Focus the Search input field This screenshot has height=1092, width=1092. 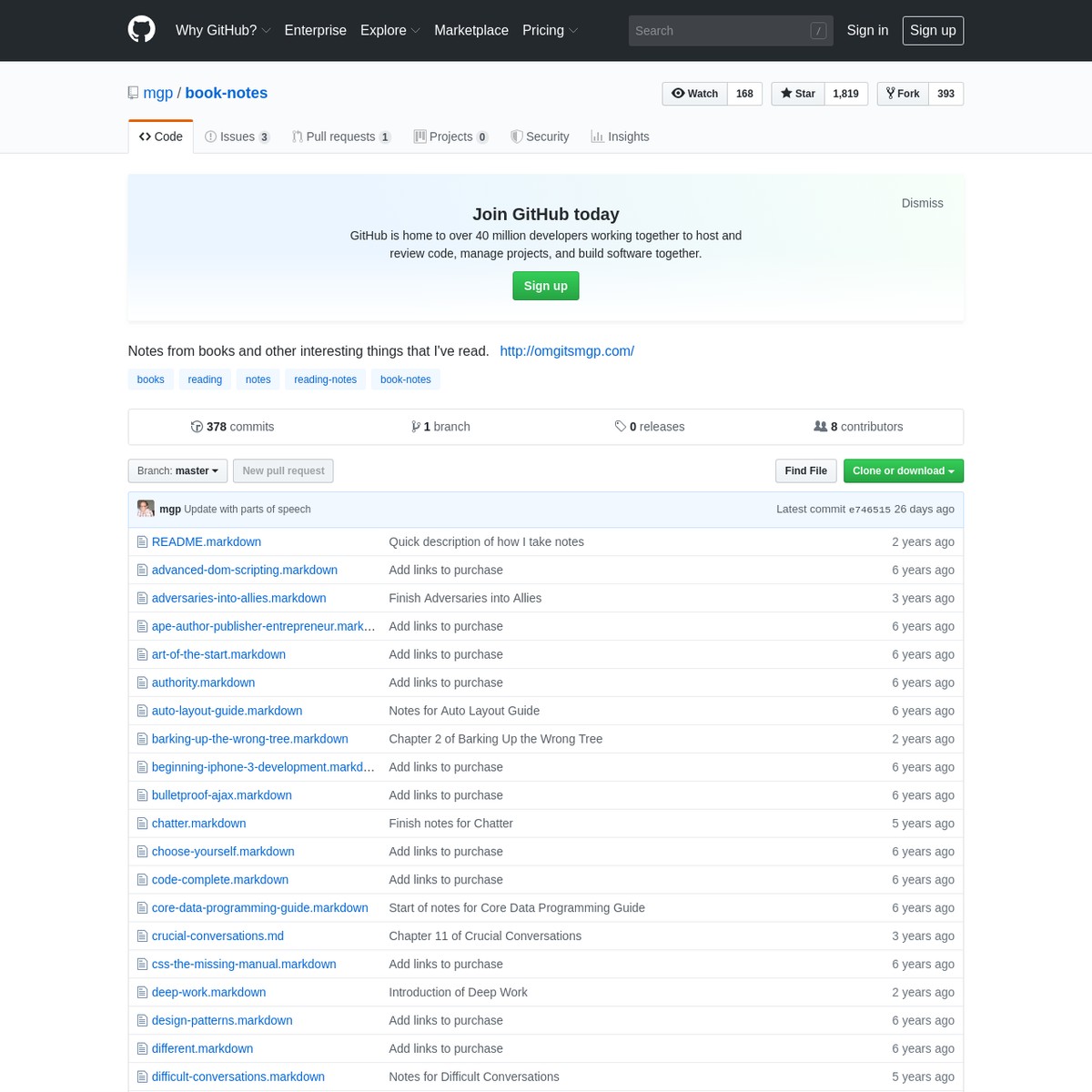[730, 30]
